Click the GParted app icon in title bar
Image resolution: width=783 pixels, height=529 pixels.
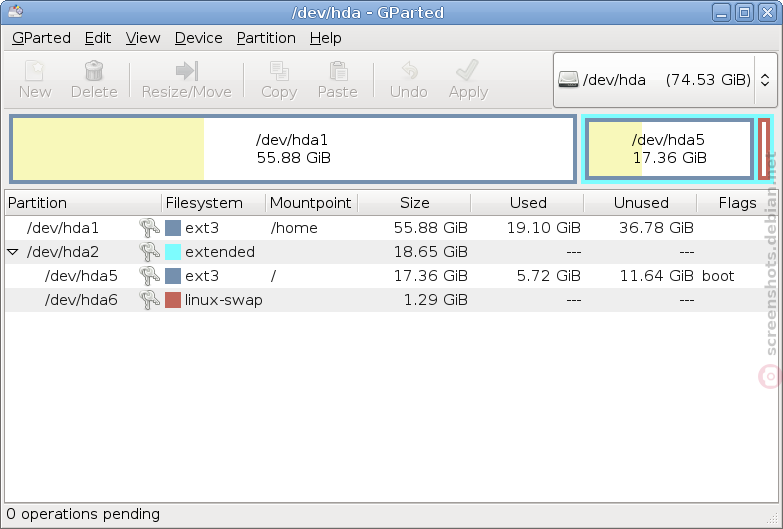tap(15, 10)
